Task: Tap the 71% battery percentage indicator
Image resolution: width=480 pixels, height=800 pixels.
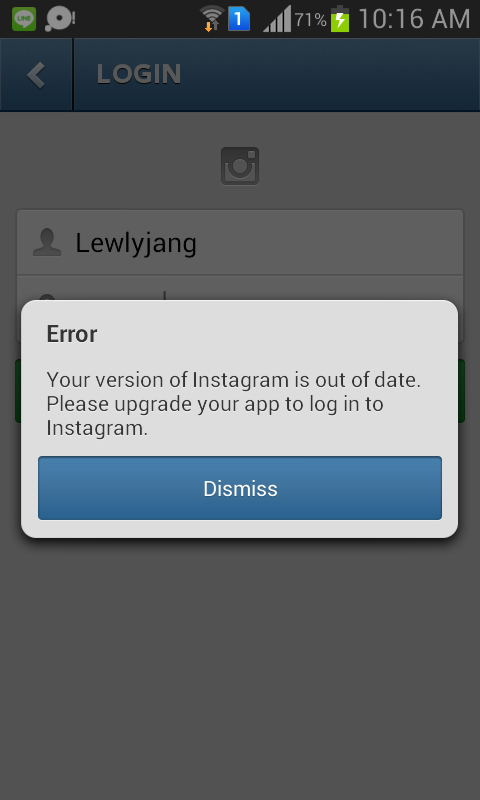Action: coord(311,20)
